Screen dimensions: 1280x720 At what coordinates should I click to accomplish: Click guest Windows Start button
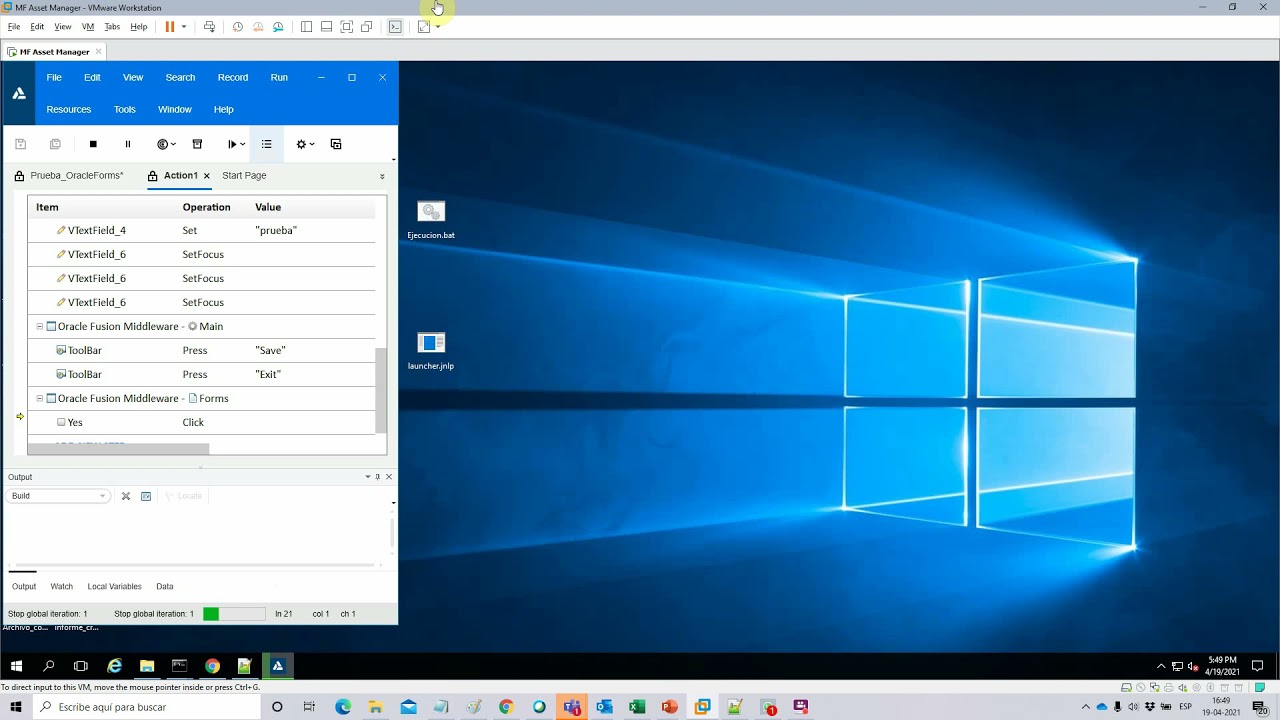pyautogui.click(x=16, y=666)
